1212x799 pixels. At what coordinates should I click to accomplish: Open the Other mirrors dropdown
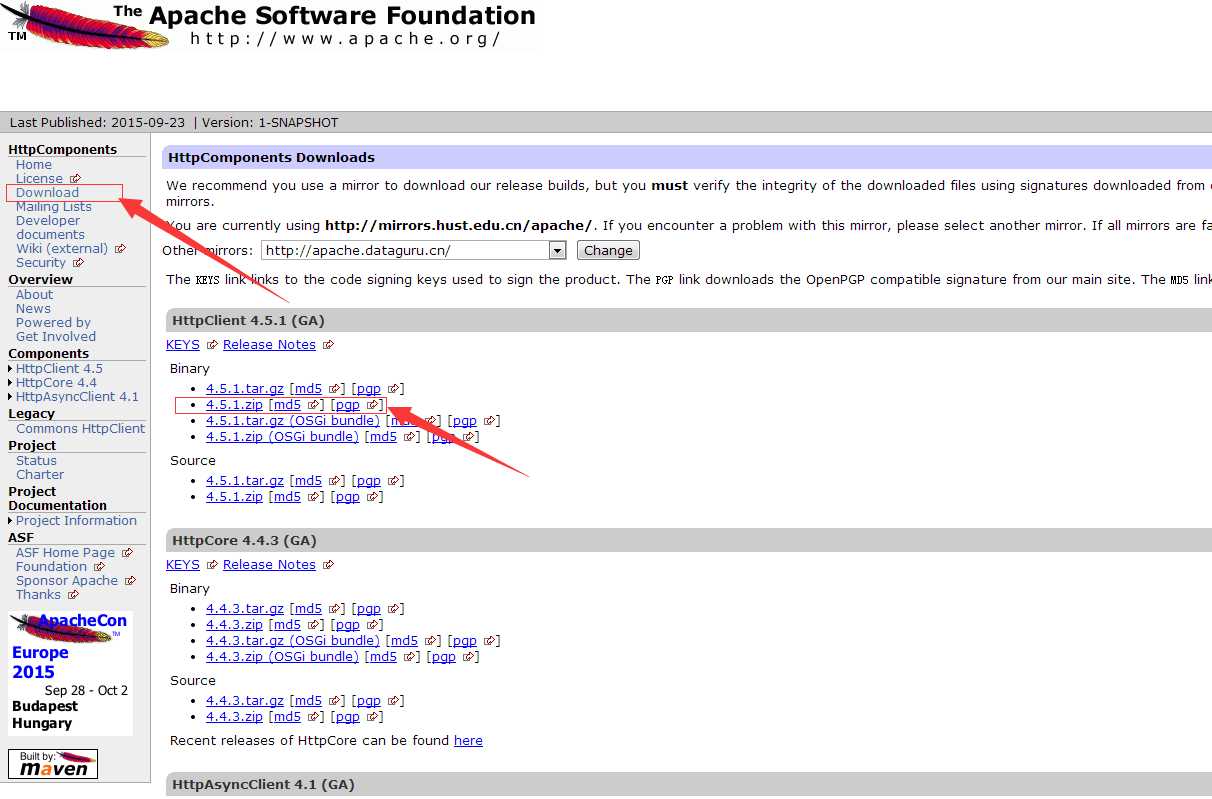coord(414,250)
